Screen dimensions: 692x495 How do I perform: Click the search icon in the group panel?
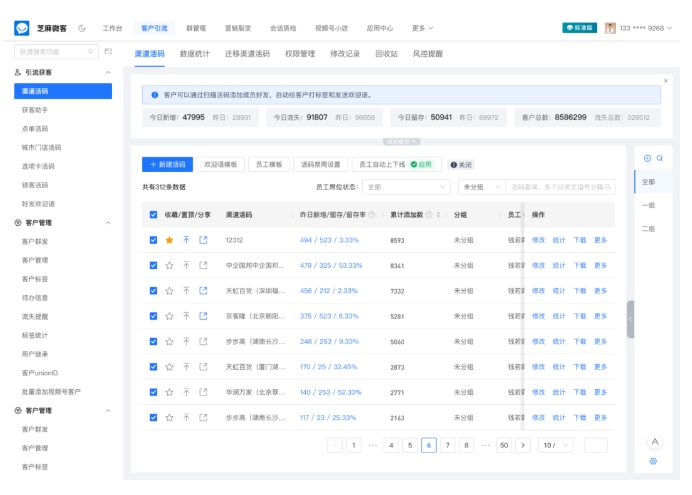coord(660,158)
